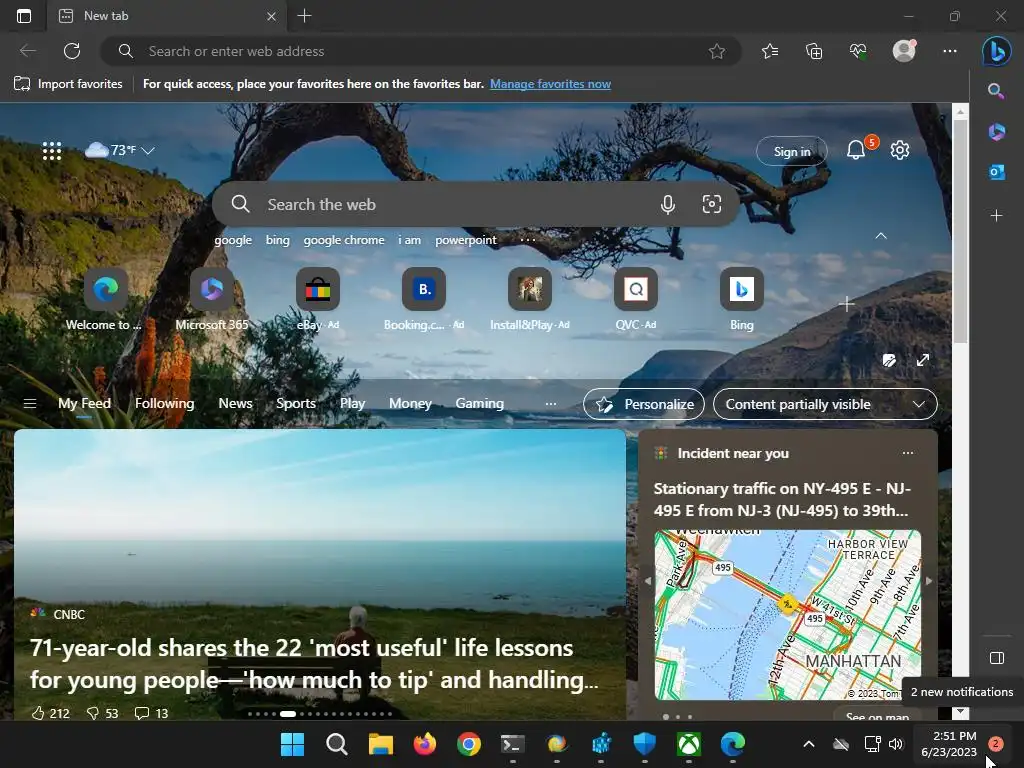Open Outlook from the Edge sidebar
Screen dimensions: 1024x768
click(997, 172)
